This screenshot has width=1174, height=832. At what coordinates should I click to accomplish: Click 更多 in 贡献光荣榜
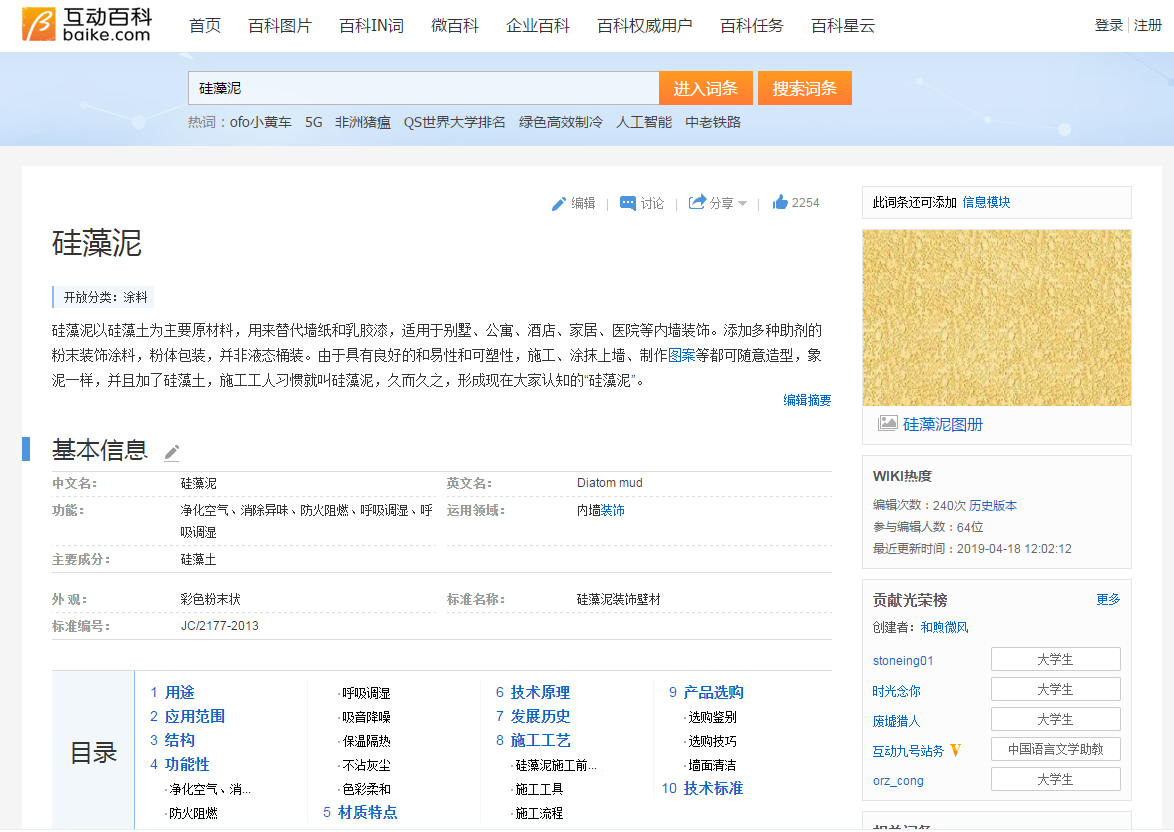pyautogui.click(x=1108, y=599)
